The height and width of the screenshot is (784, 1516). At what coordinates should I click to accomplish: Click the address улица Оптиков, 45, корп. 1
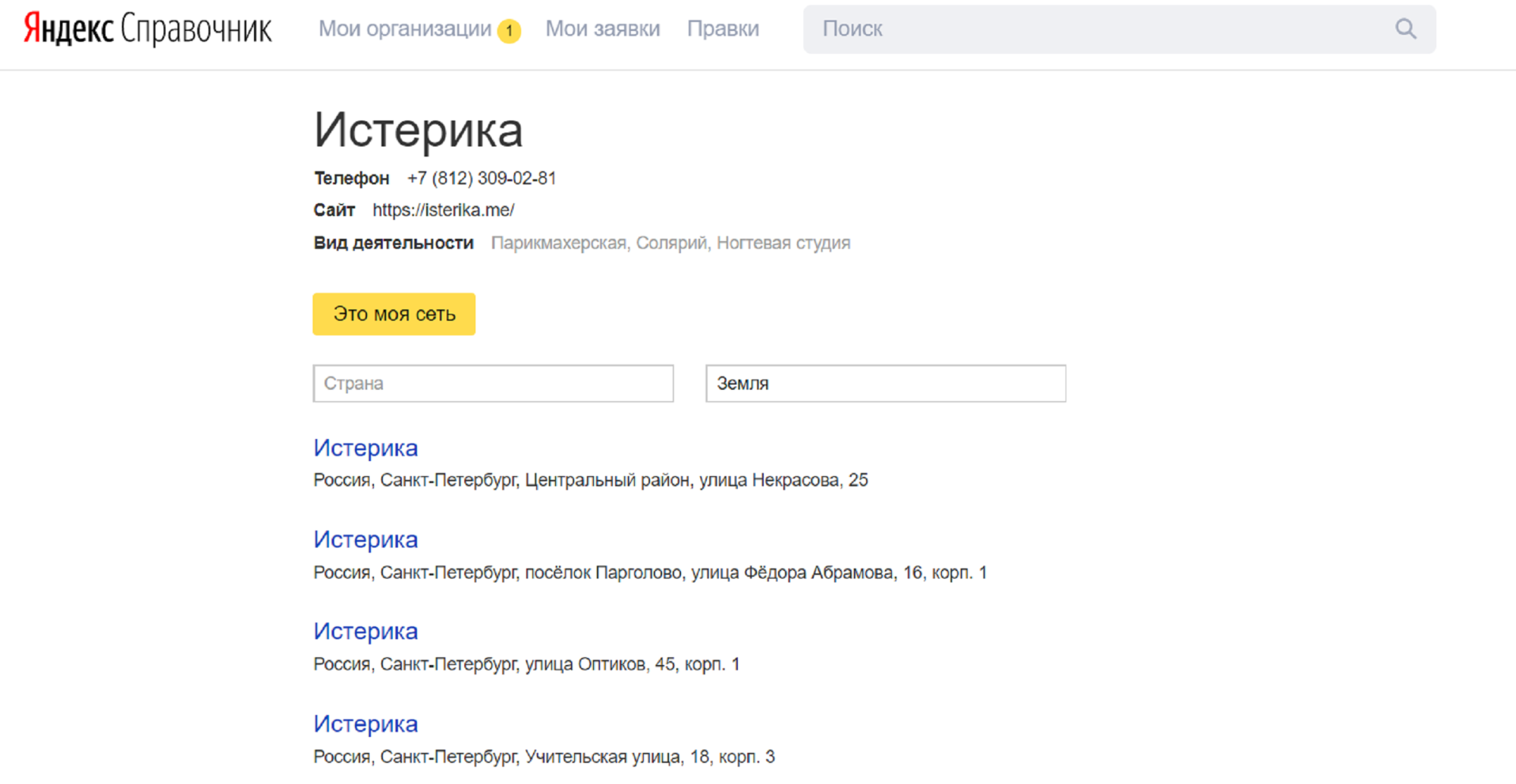pos(632,664)
